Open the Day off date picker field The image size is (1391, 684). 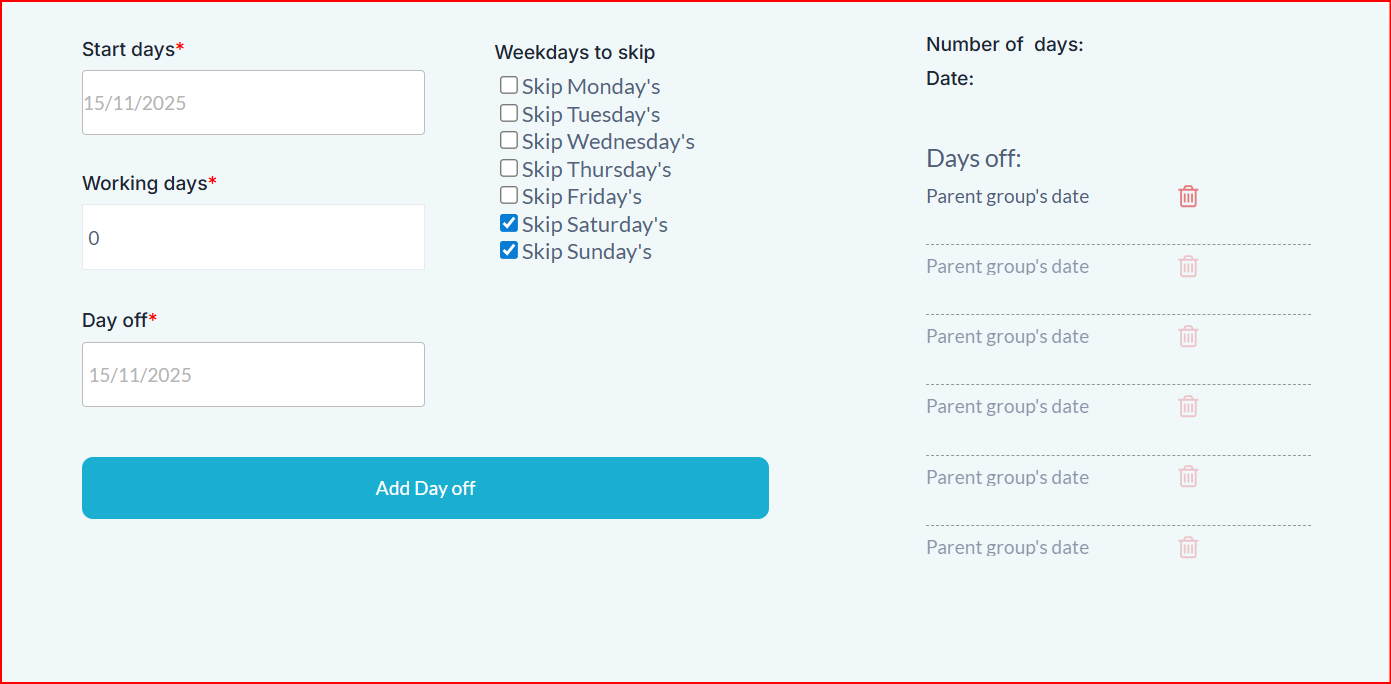[x=253, y=375]
